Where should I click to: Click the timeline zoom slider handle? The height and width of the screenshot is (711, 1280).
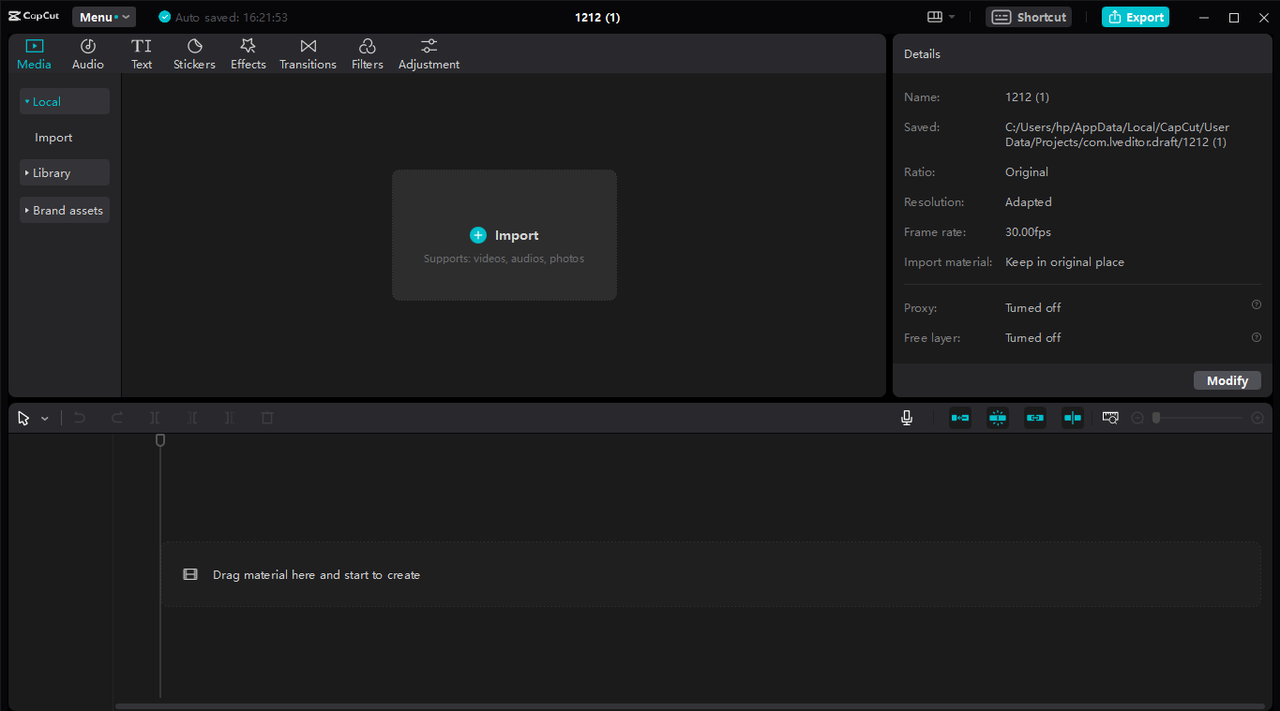coord(1156,418)
